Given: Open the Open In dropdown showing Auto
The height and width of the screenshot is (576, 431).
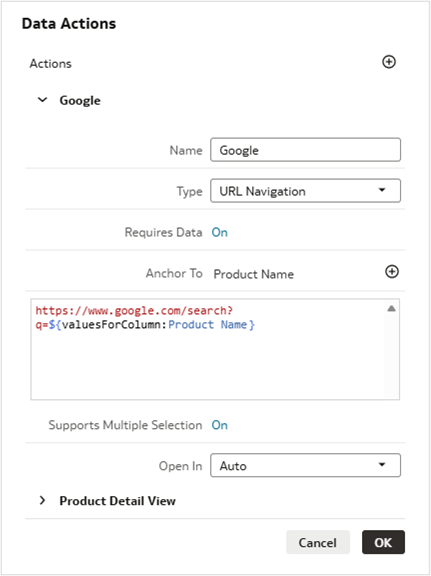Looking at the screenshot, I should tap(305, 465).
